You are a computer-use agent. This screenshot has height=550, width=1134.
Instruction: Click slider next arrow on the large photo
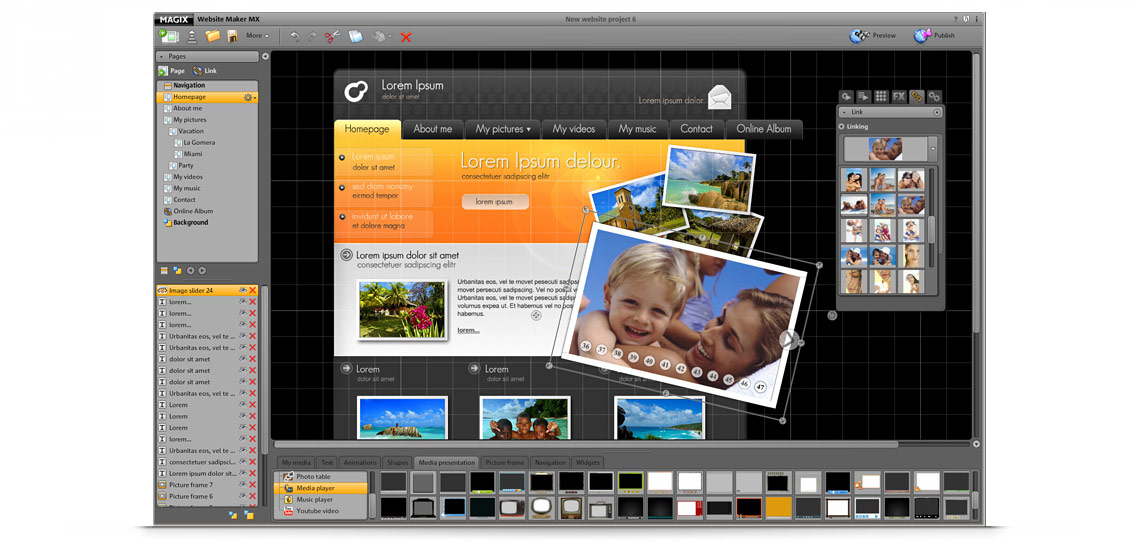coord(789,338)
